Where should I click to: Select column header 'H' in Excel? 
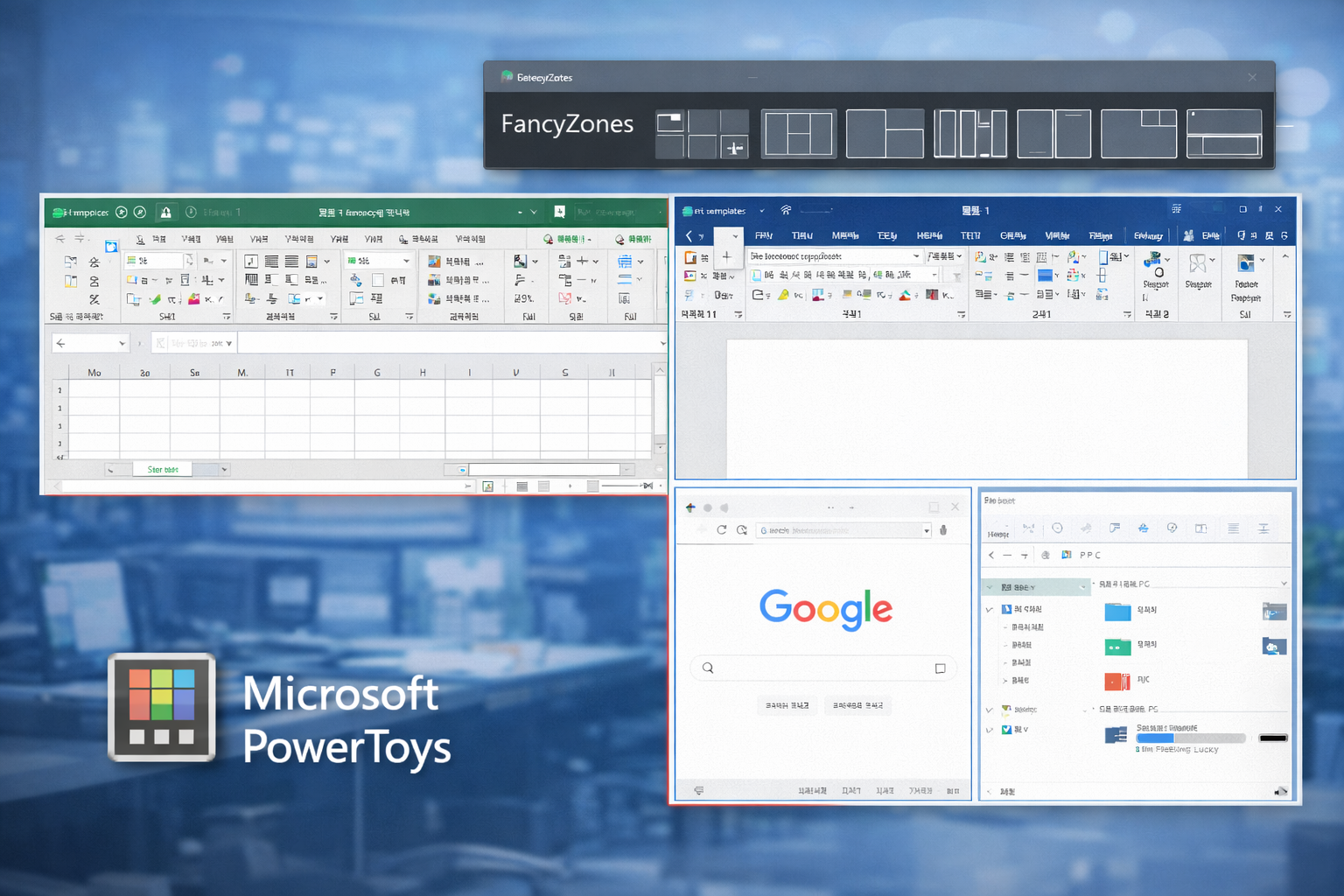[x=423, y=373]
